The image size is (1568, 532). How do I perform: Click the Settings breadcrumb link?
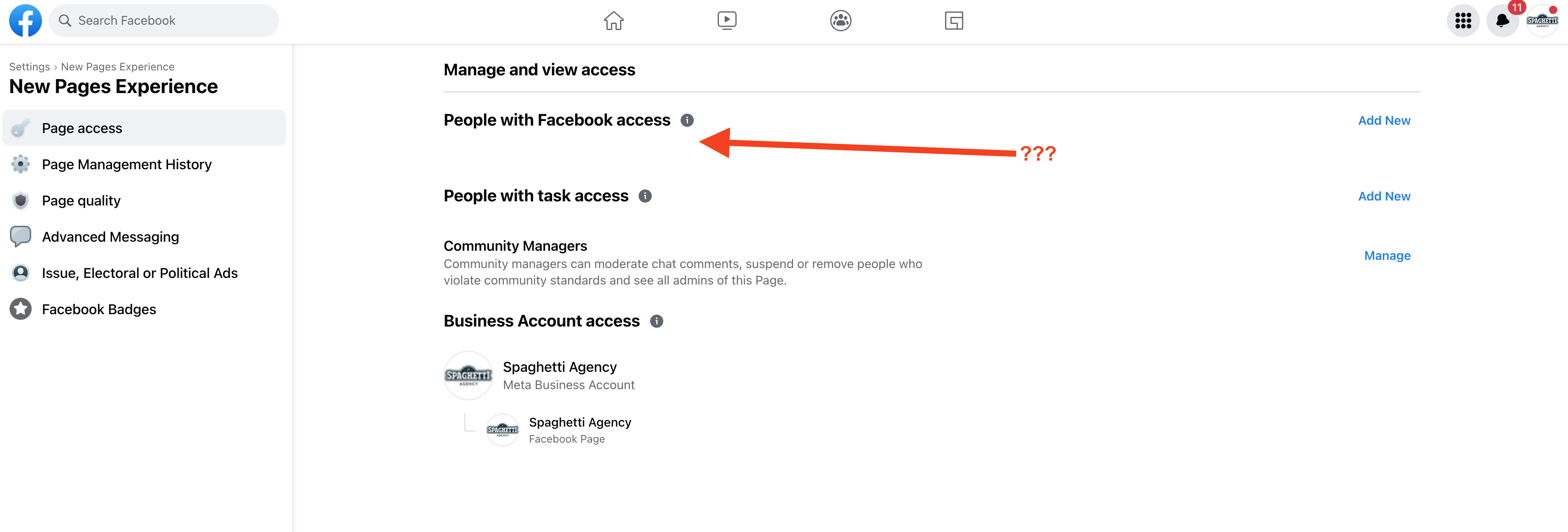(x=29, y=66)
